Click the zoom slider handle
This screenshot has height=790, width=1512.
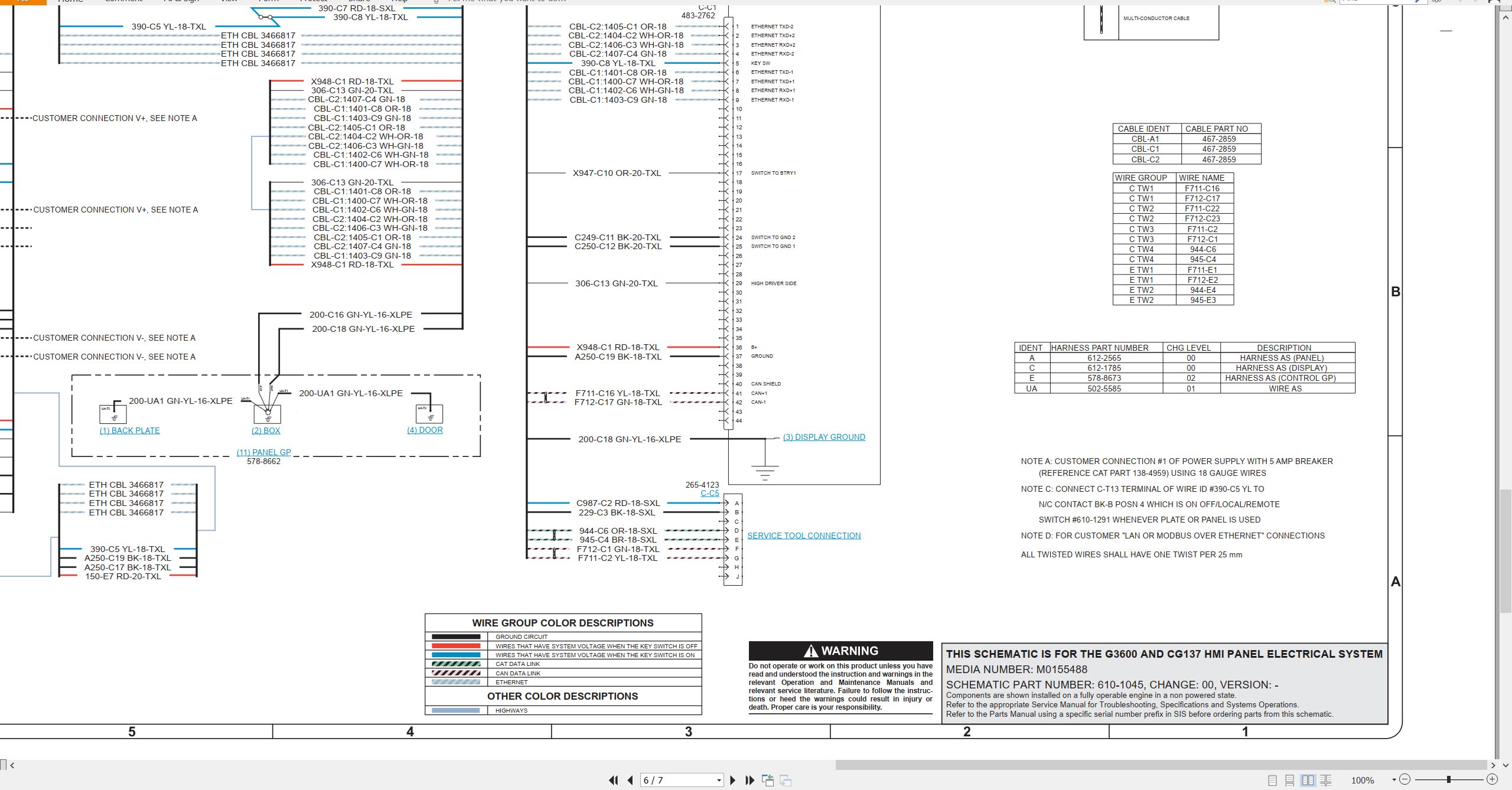(1449, 779)
